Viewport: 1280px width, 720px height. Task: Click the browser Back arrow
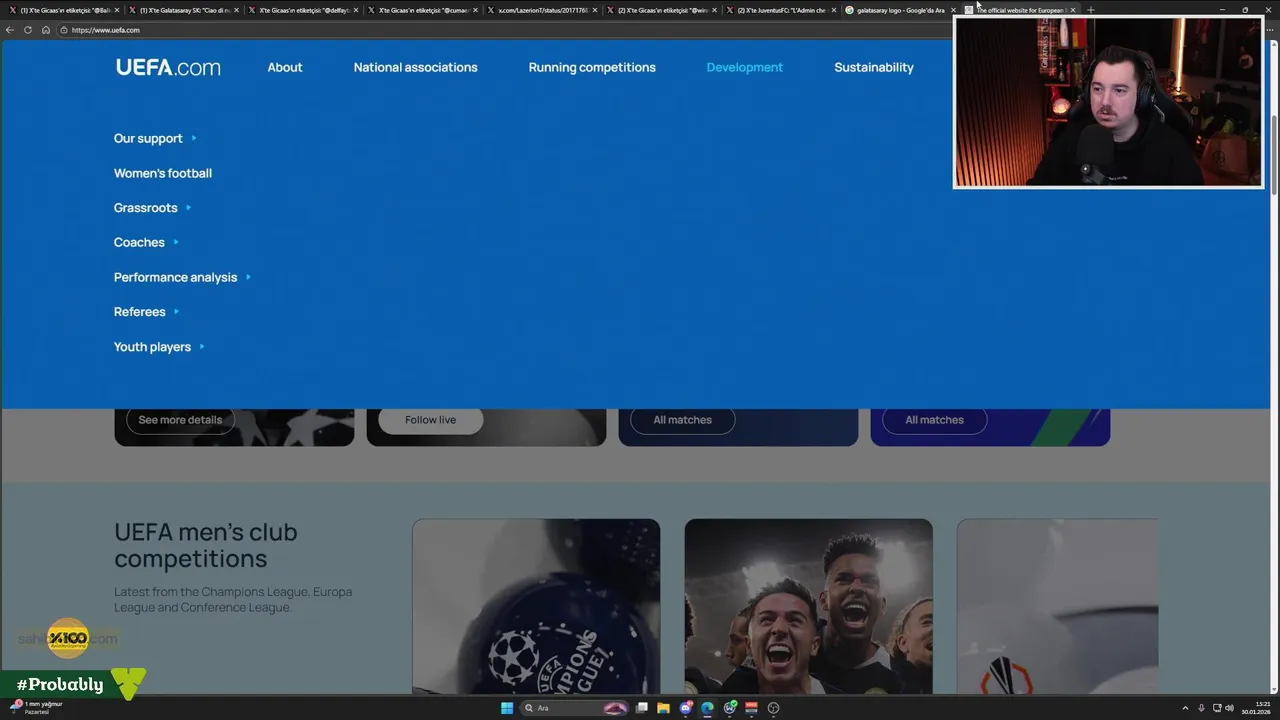click(10, 30)
